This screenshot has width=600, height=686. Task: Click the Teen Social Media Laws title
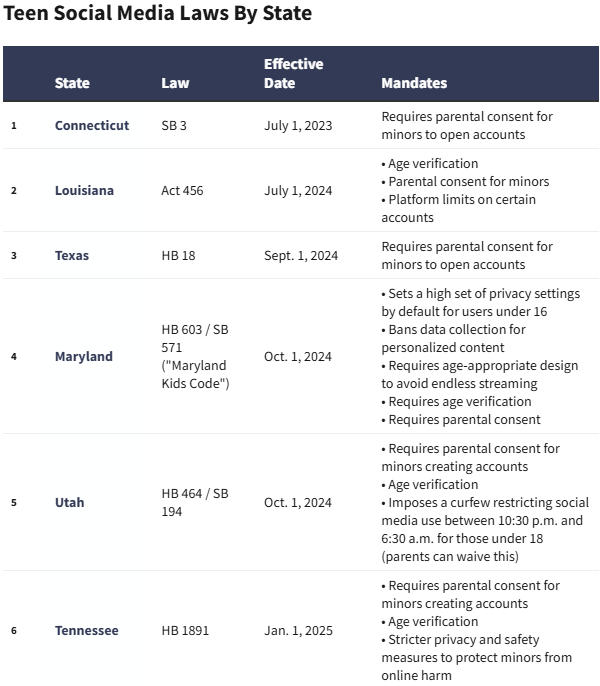(158, 14)
